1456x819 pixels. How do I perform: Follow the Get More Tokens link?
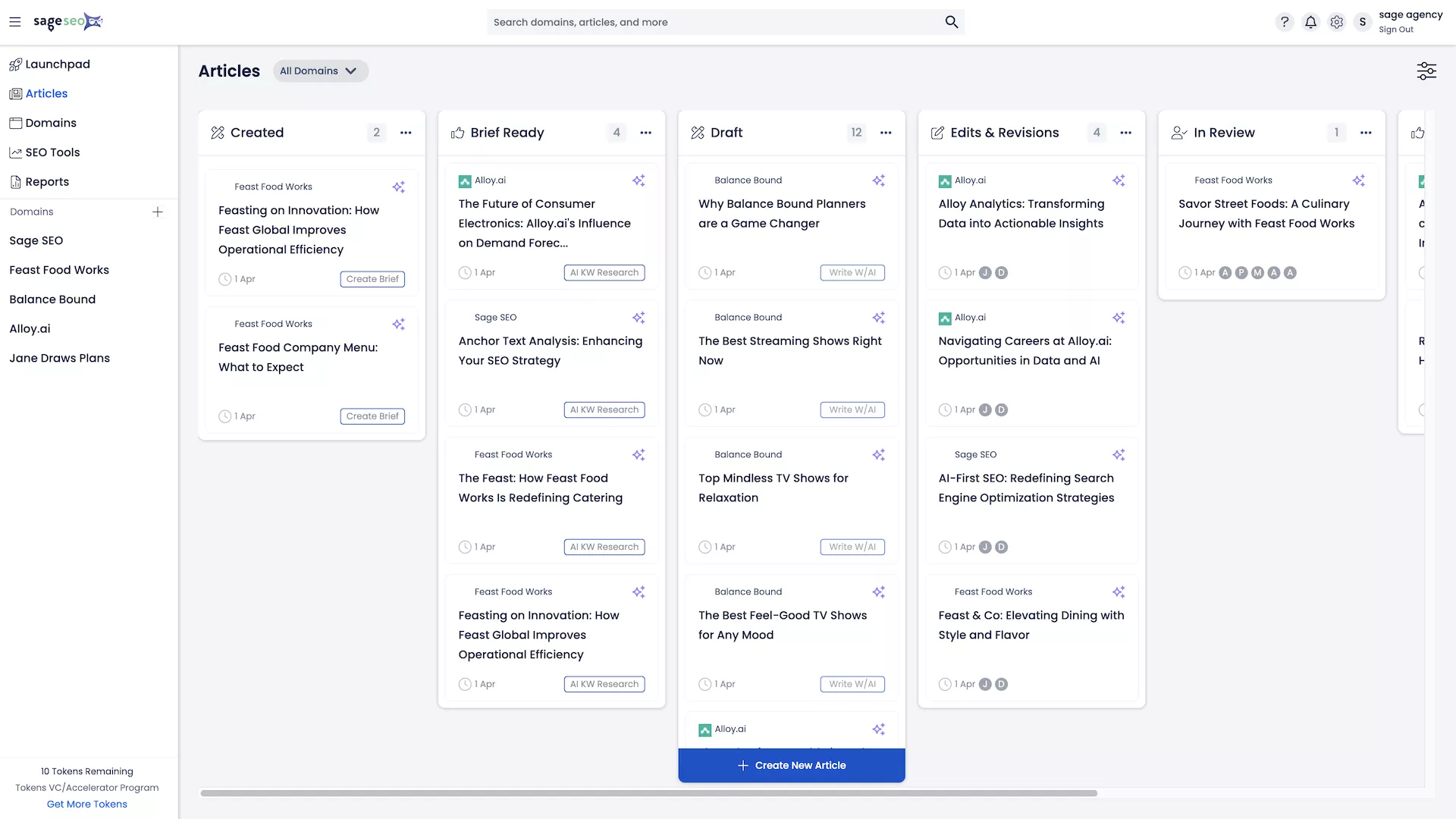point(86,804)
